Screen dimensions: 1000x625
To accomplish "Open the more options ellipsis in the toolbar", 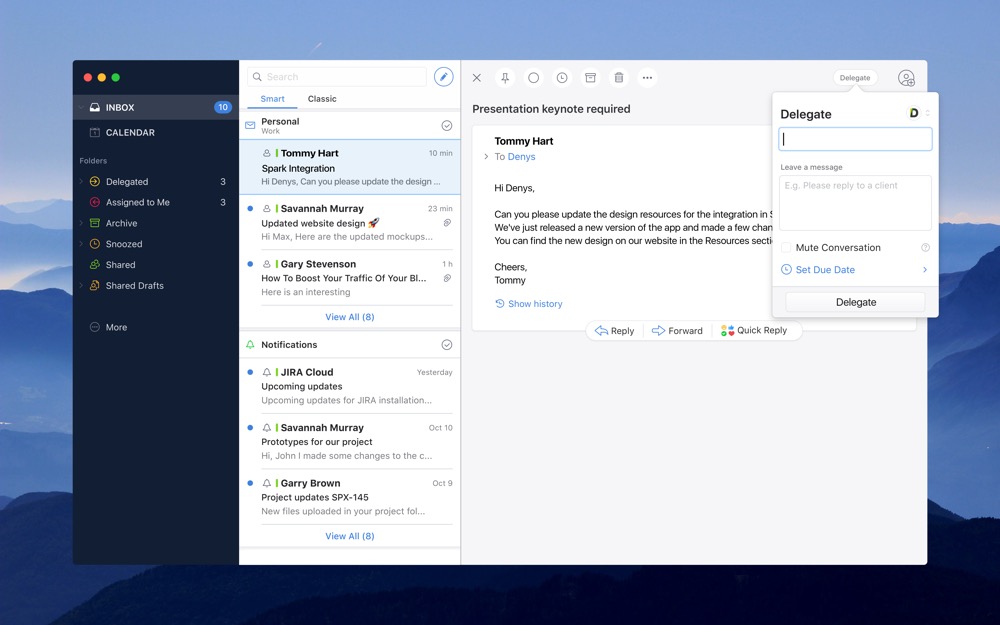I will click(x=648, y=78).
